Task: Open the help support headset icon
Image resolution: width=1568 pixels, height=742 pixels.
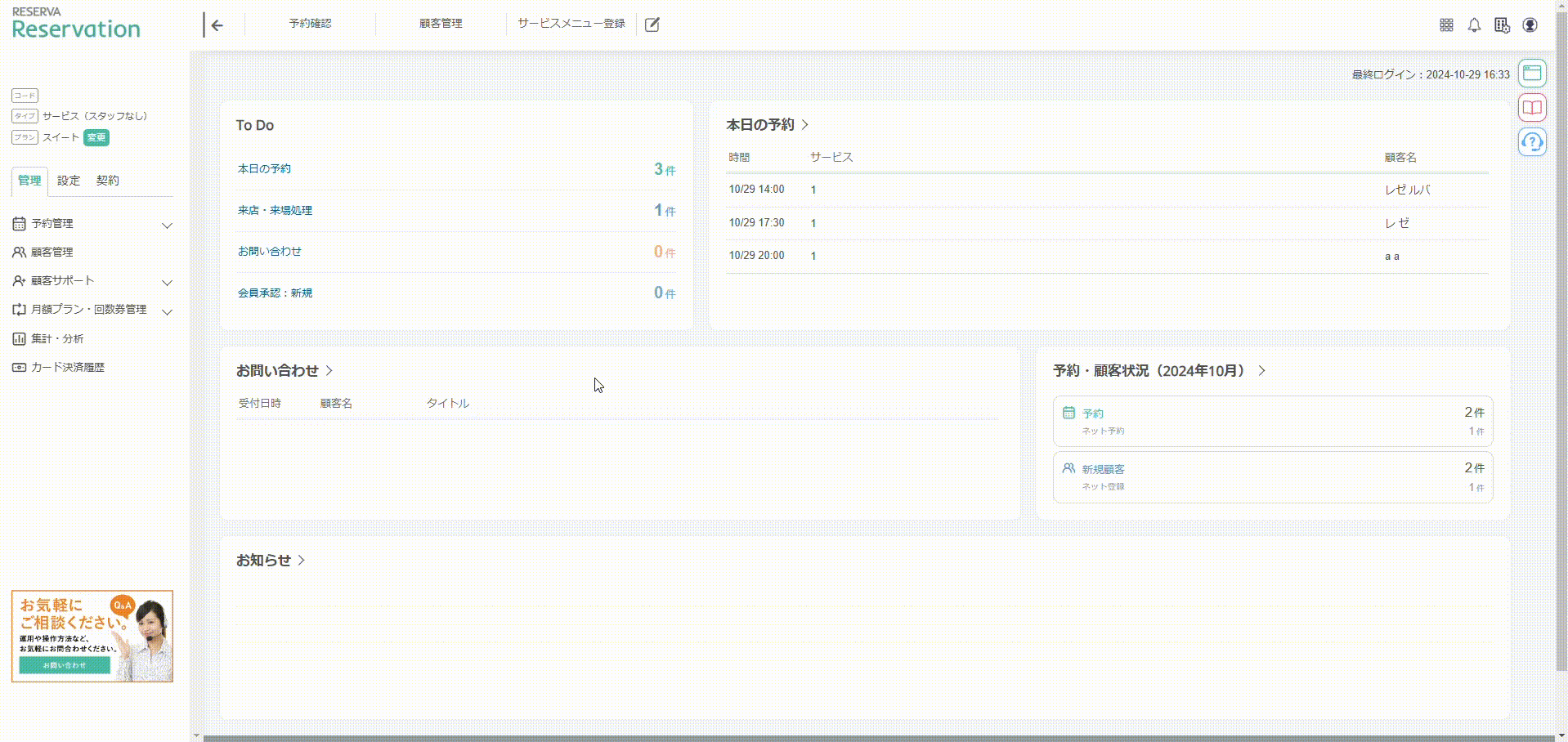Action: click(1532, 142)
